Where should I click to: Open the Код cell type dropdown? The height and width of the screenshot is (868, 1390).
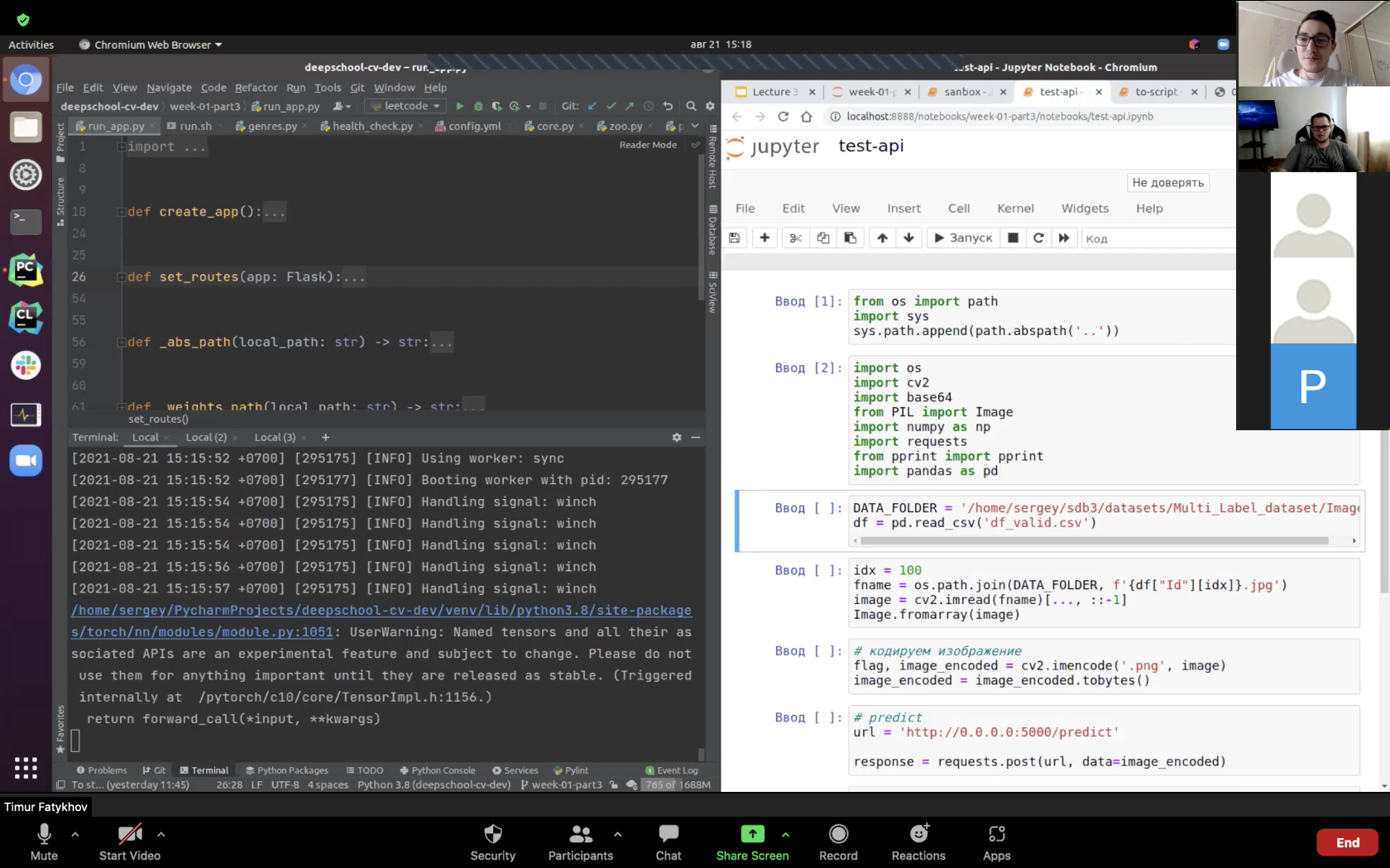pos(1158,238)
